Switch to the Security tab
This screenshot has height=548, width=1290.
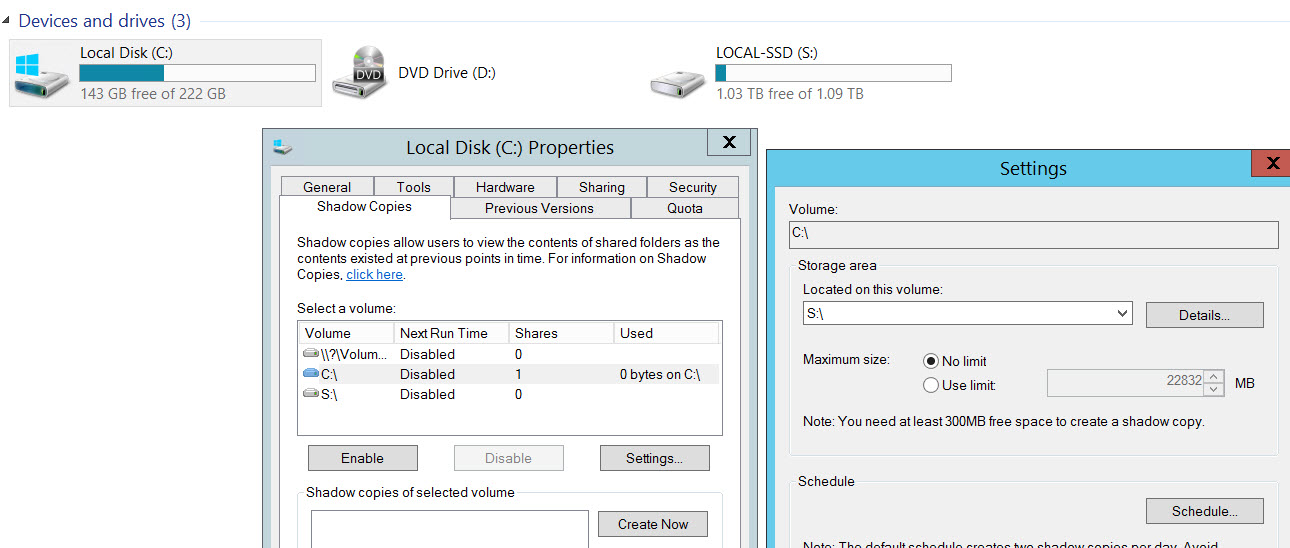[693, 187]
